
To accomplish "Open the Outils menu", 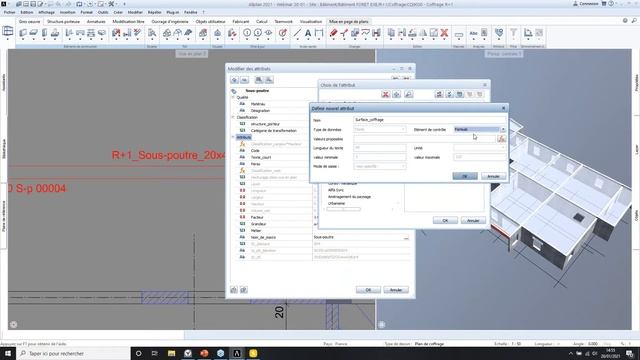I will point(103,13).
